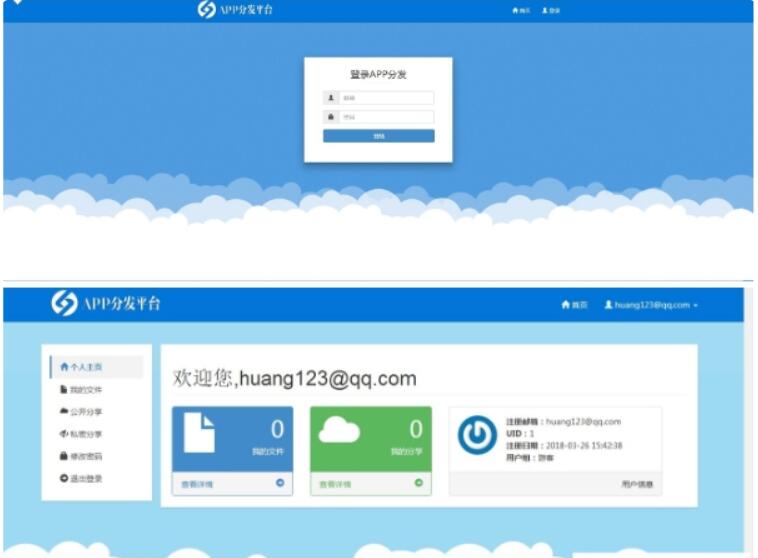Click 查看详情 link on the blue files card
Image resolution: width=758 pixels, height=558 pixels.
click(x=197, y=484)
